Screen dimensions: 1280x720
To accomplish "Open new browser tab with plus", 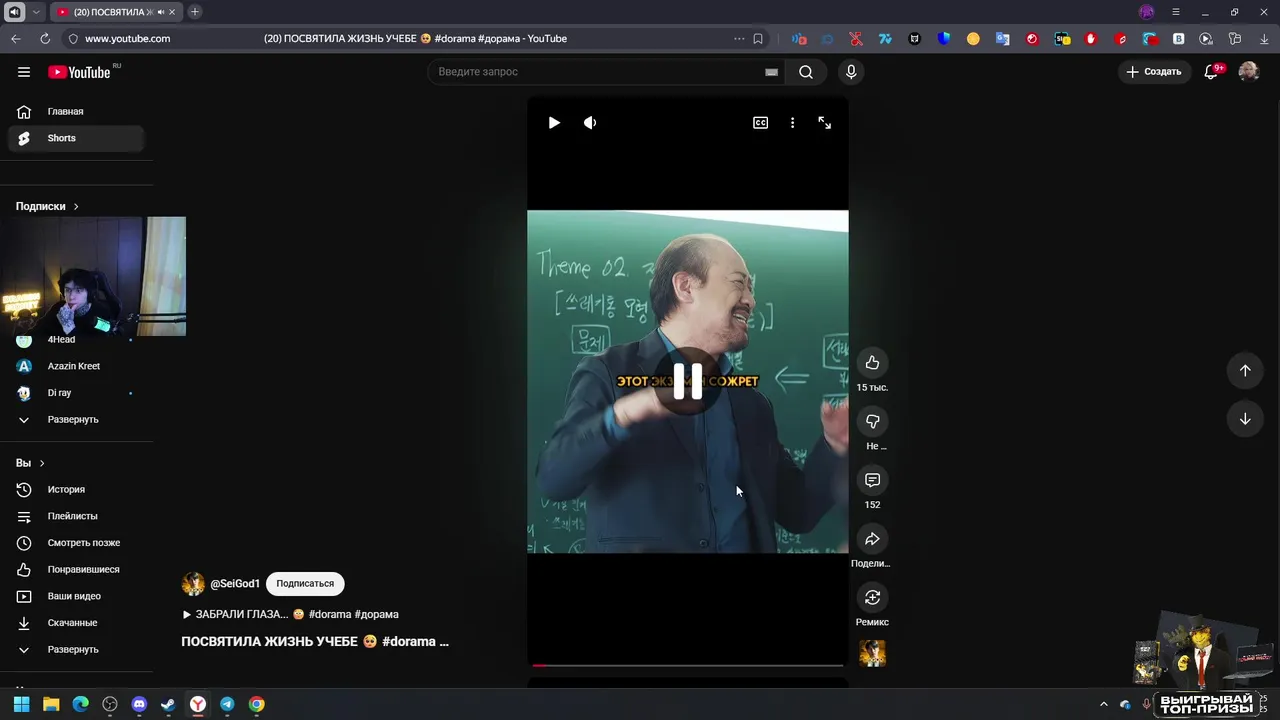I will (195, 12).
